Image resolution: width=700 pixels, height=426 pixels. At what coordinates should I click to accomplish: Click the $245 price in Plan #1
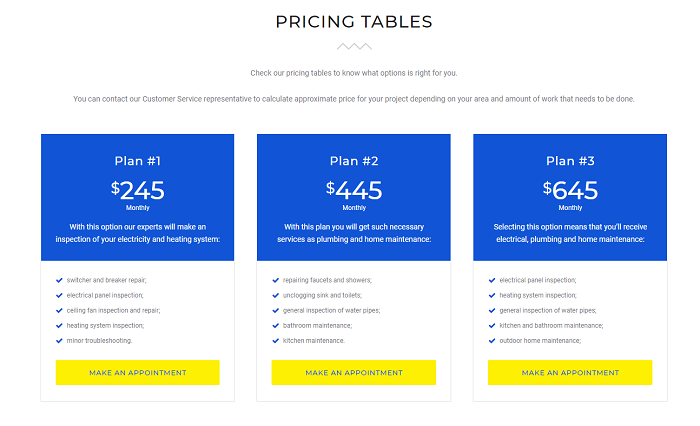(x=138, y=190)
